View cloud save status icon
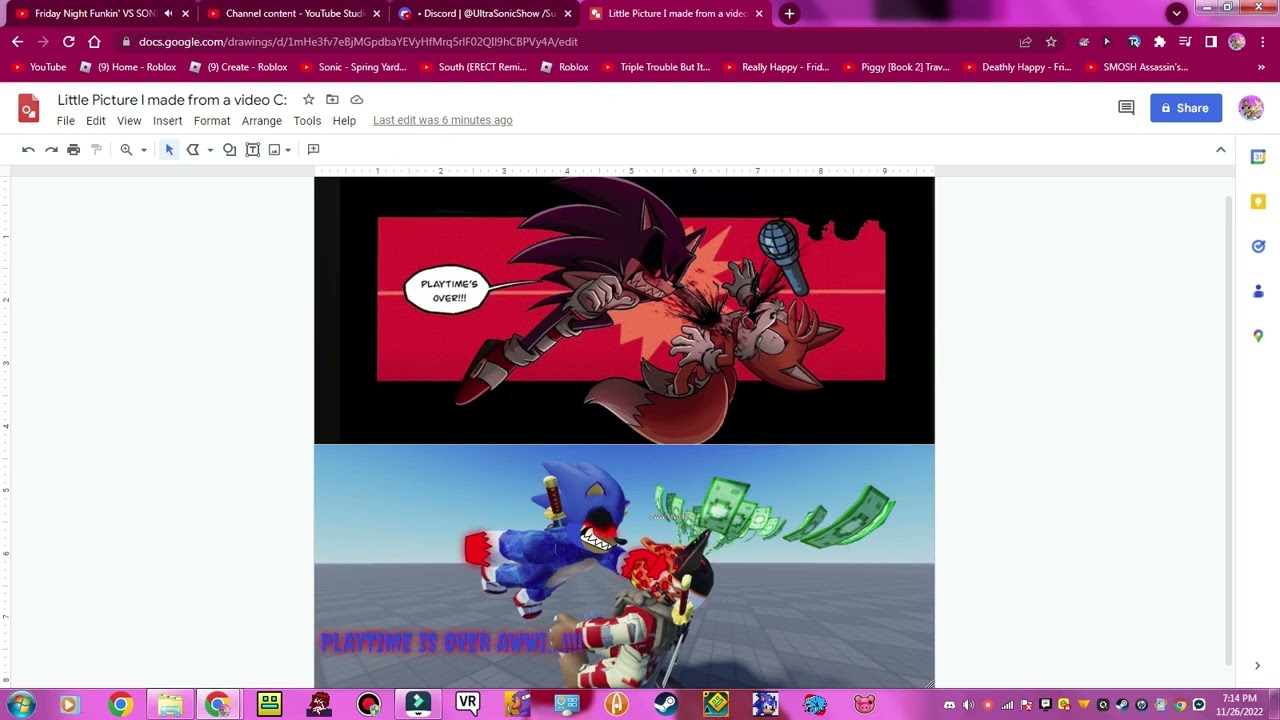Image resolution: width=1280 pixels, height=720 pixels. pos(356,100)
